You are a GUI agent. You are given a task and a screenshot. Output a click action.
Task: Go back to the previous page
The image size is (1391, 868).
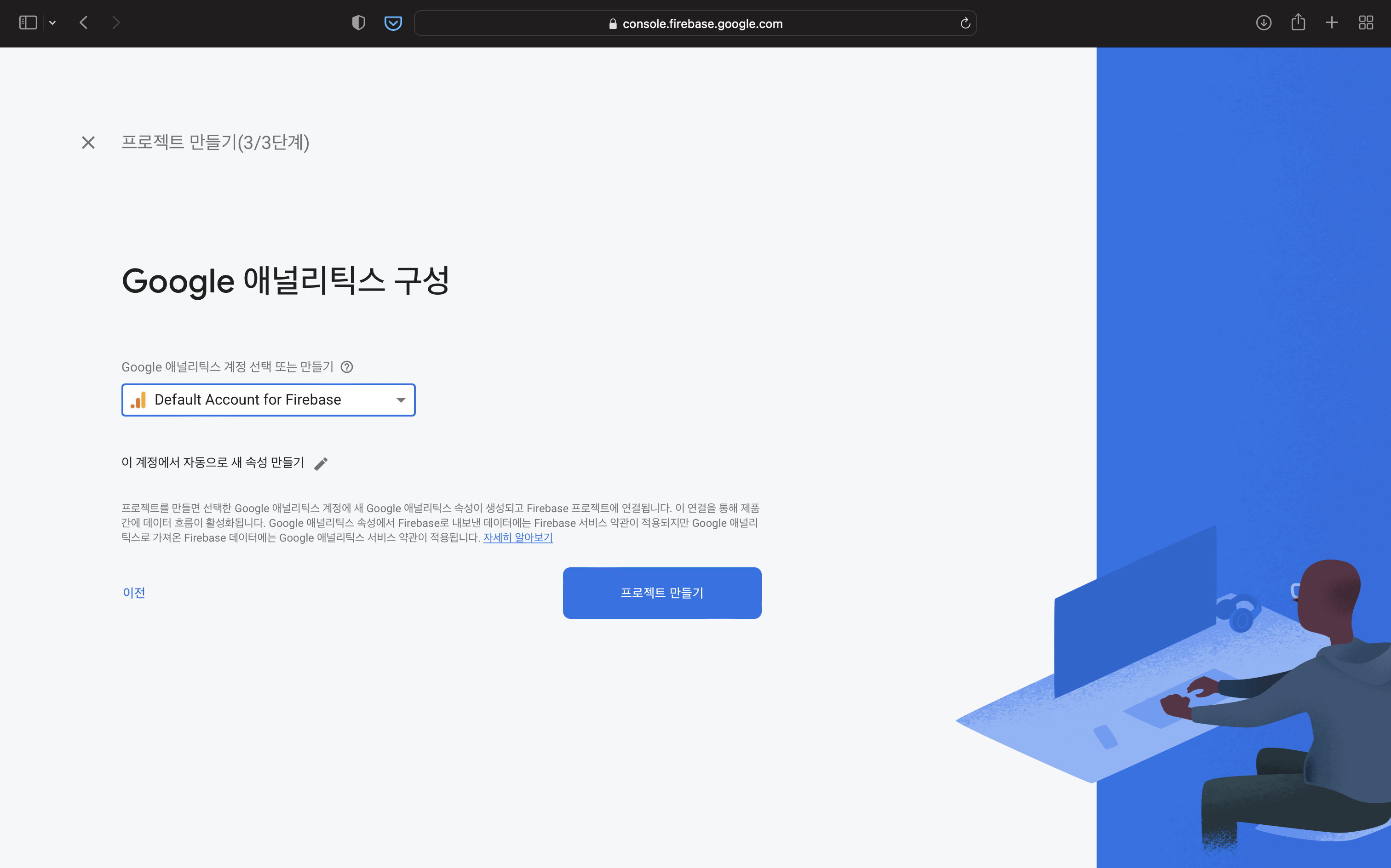pyautogui.click(x=84, y=23)
